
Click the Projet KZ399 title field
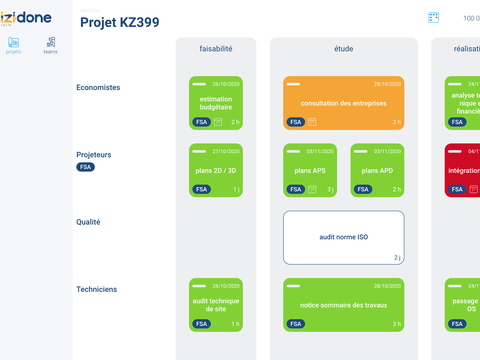(x=120, y=22)
